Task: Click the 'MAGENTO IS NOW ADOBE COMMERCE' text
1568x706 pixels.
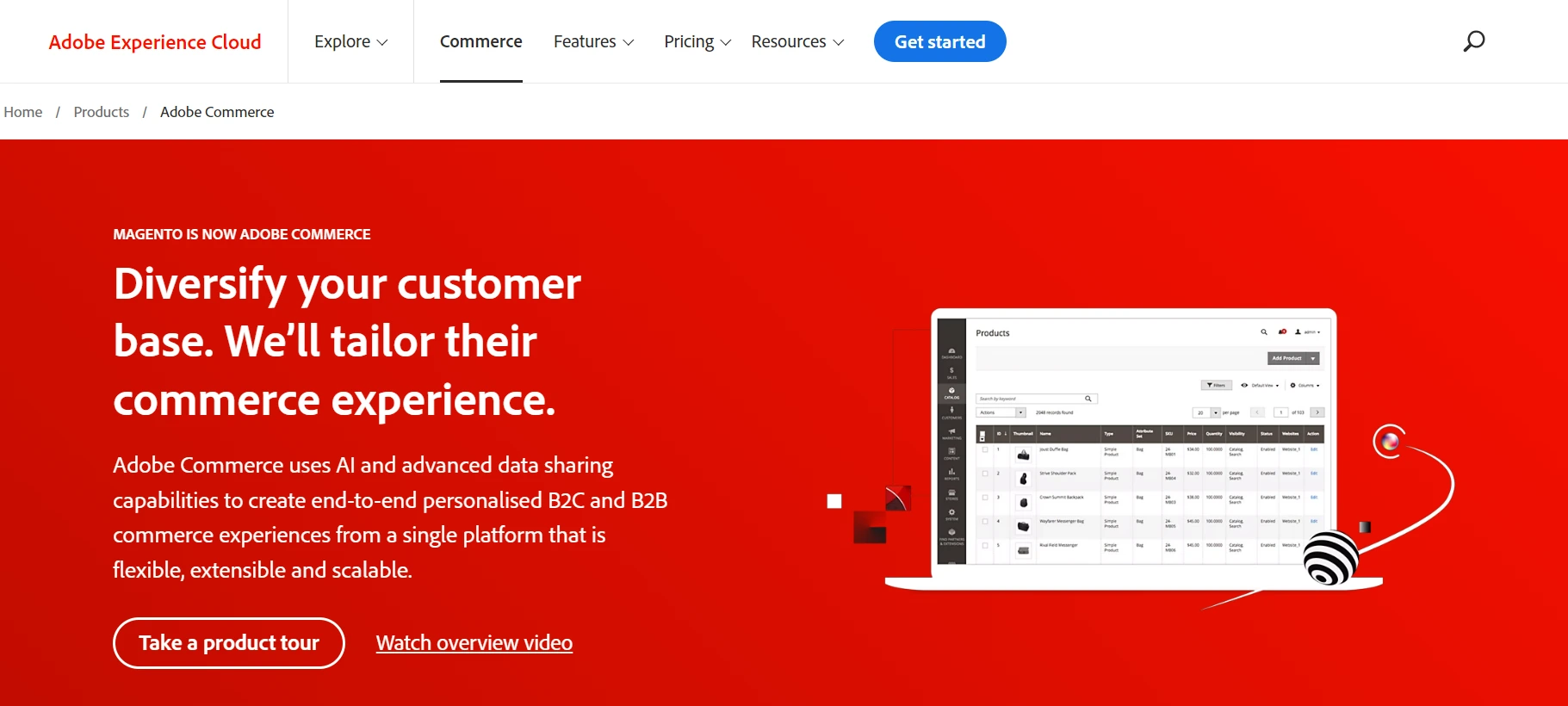Action: [x=242, y=234]
